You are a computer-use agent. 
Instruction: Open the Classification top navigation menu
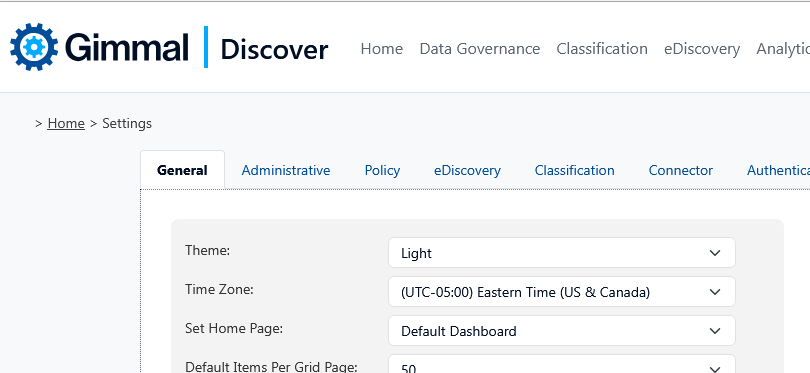pyautogui.click(x=602, y=49)
